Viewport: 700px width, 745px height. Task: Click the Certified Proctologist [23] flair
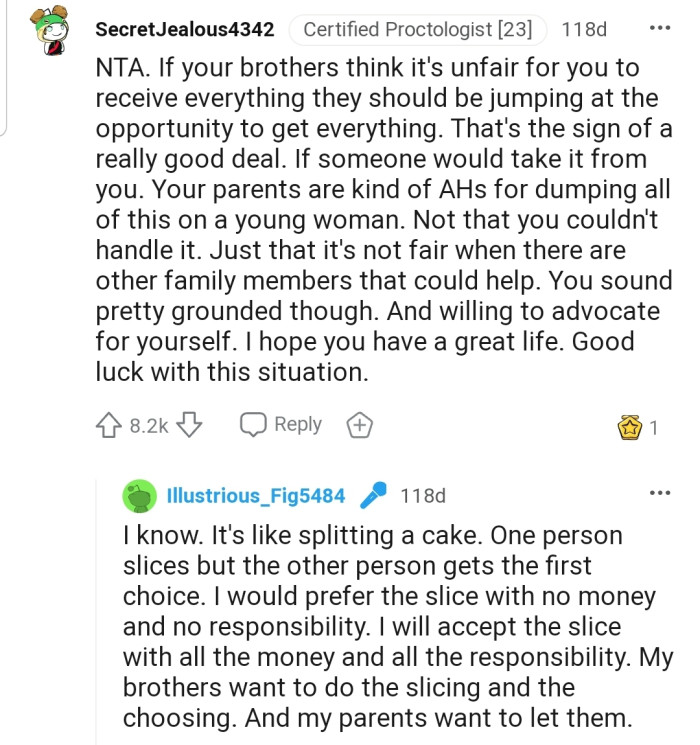pos(417,29)
